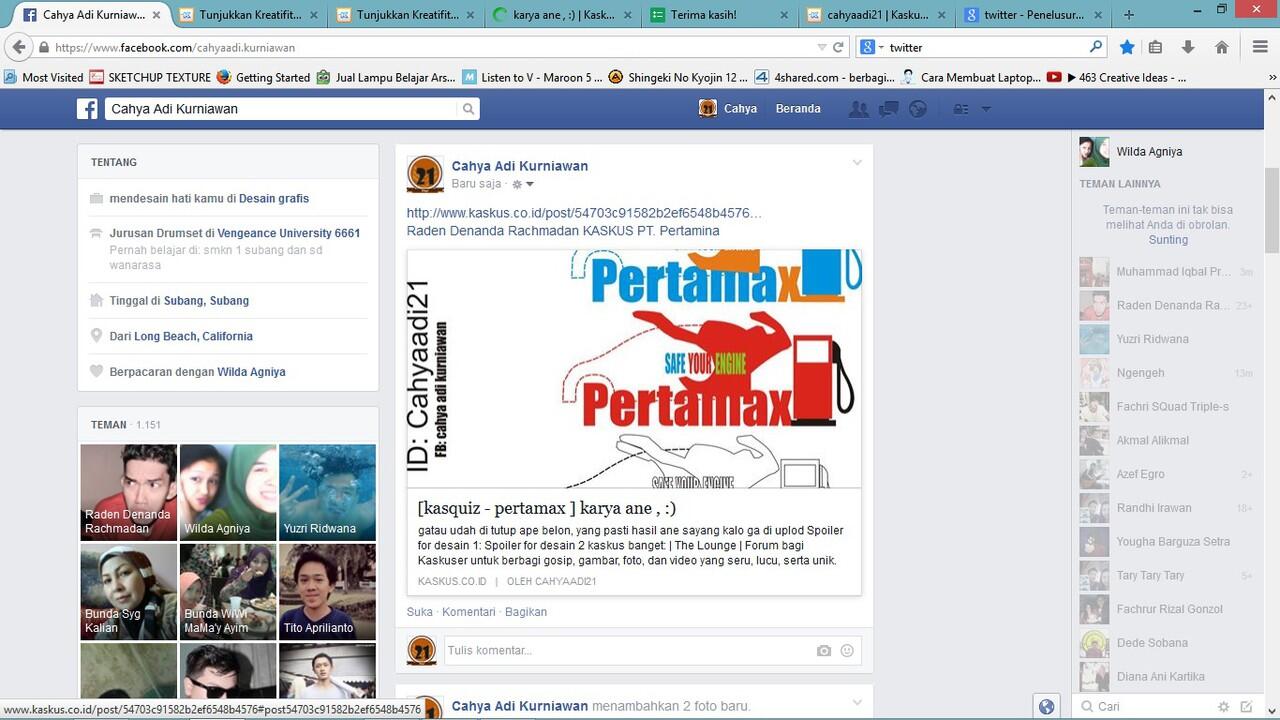
Task: Open friend requests icon in Facebook header
Action: [858, 109]
